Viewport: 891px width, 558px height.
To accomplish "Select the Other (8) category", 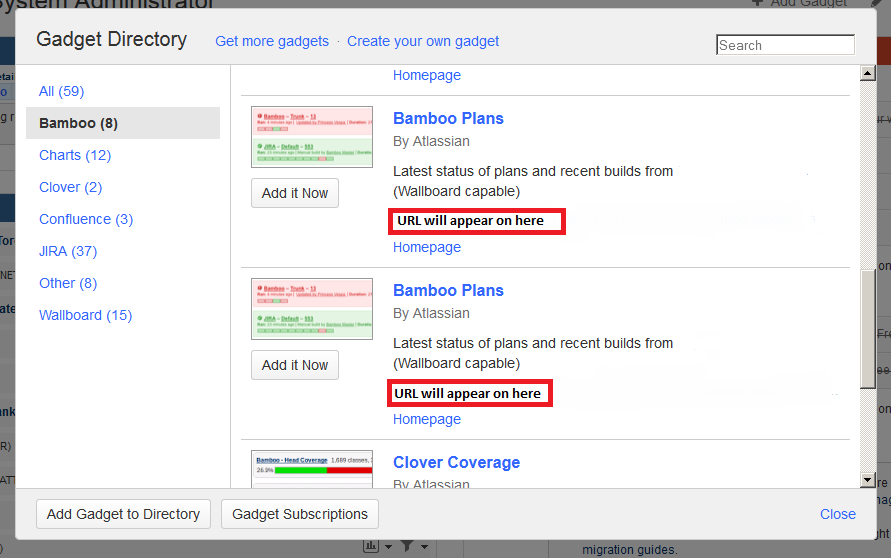I will (x=68, y=283).
